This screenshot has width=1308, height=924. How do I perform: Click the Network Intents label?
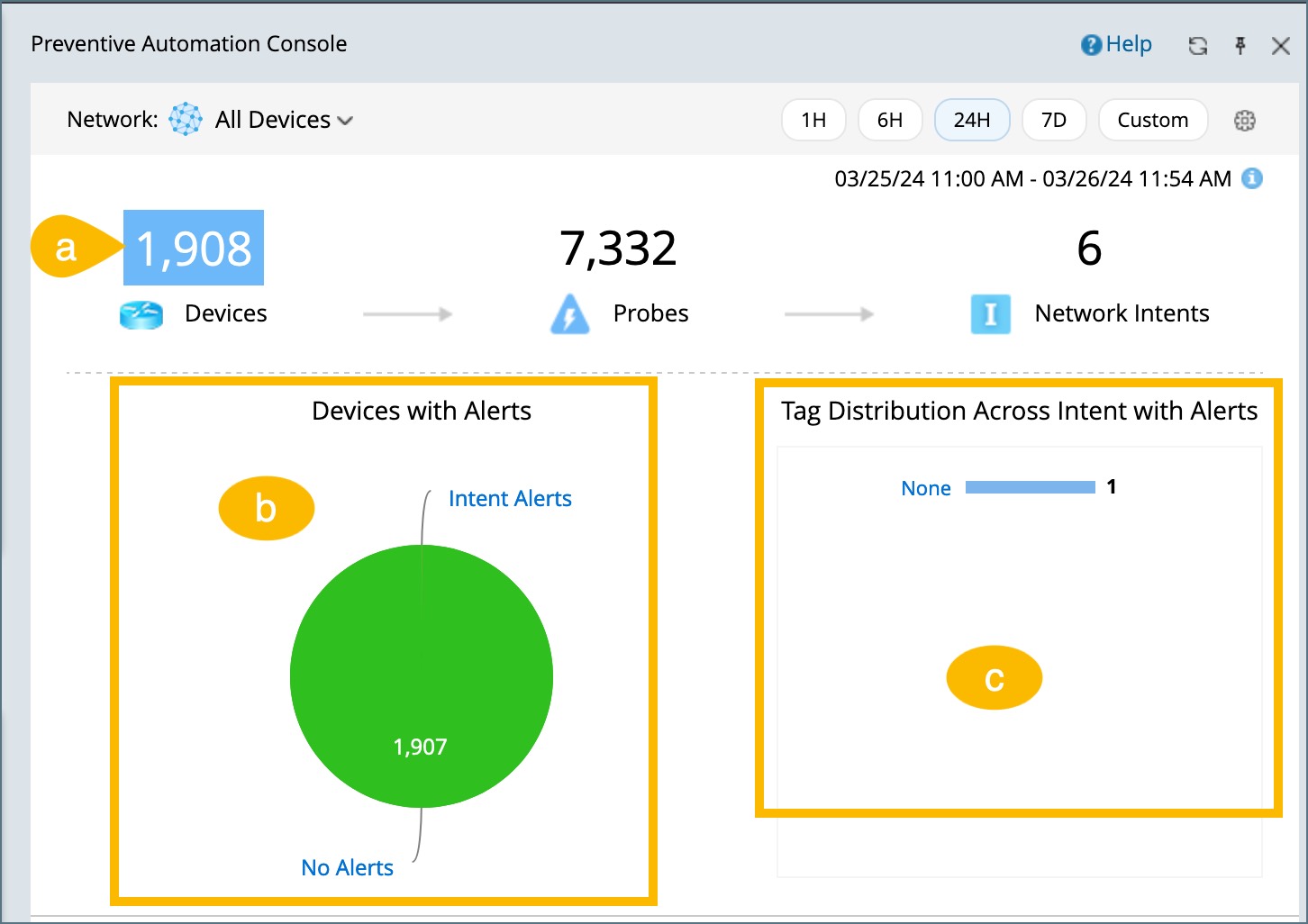coord(1122,313)
